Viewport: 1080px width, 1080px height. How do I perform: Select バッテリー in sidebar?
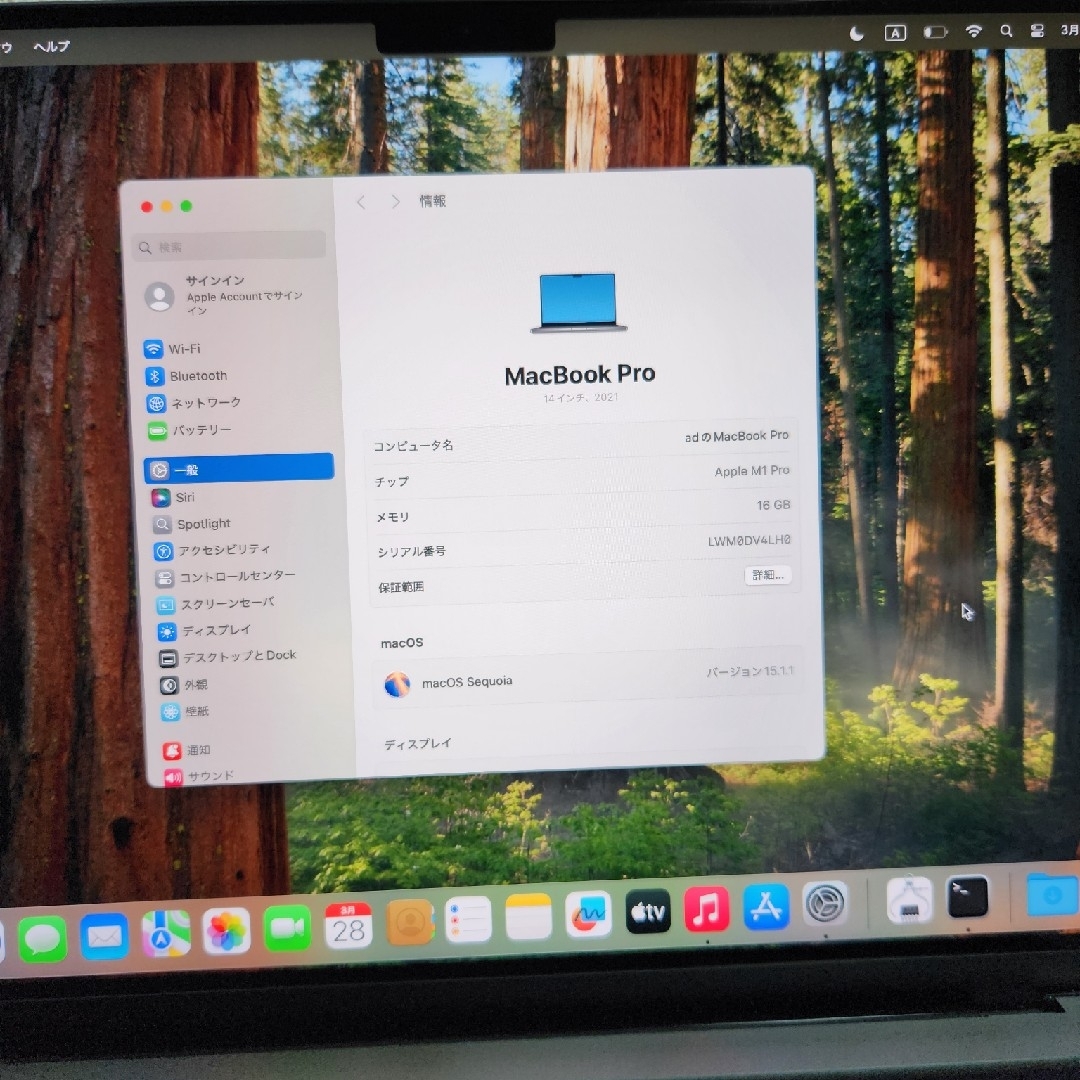[x=191, y=430]
